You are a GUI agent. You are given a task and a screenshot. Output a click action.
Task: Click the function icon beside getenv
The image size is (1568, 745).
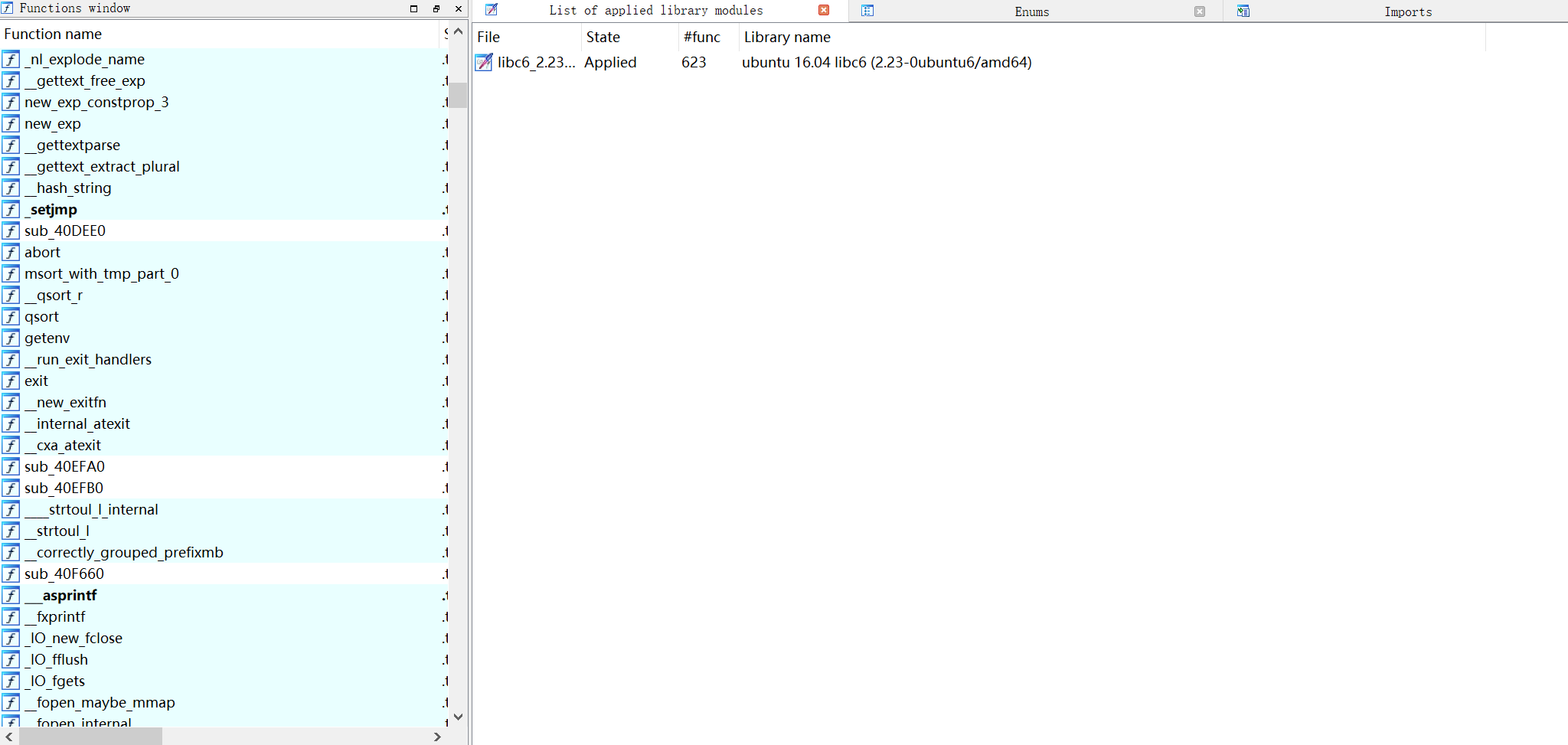(11, 338)
